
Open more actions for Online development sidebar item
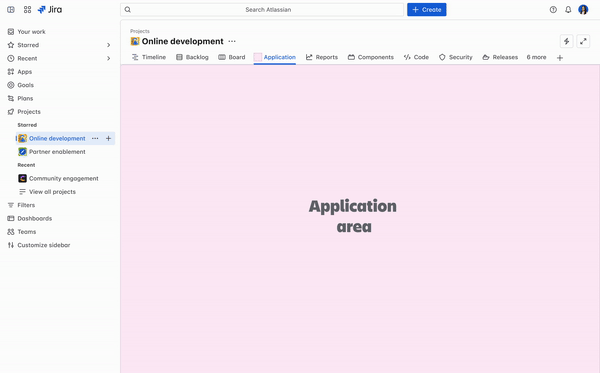coord(95,138)
